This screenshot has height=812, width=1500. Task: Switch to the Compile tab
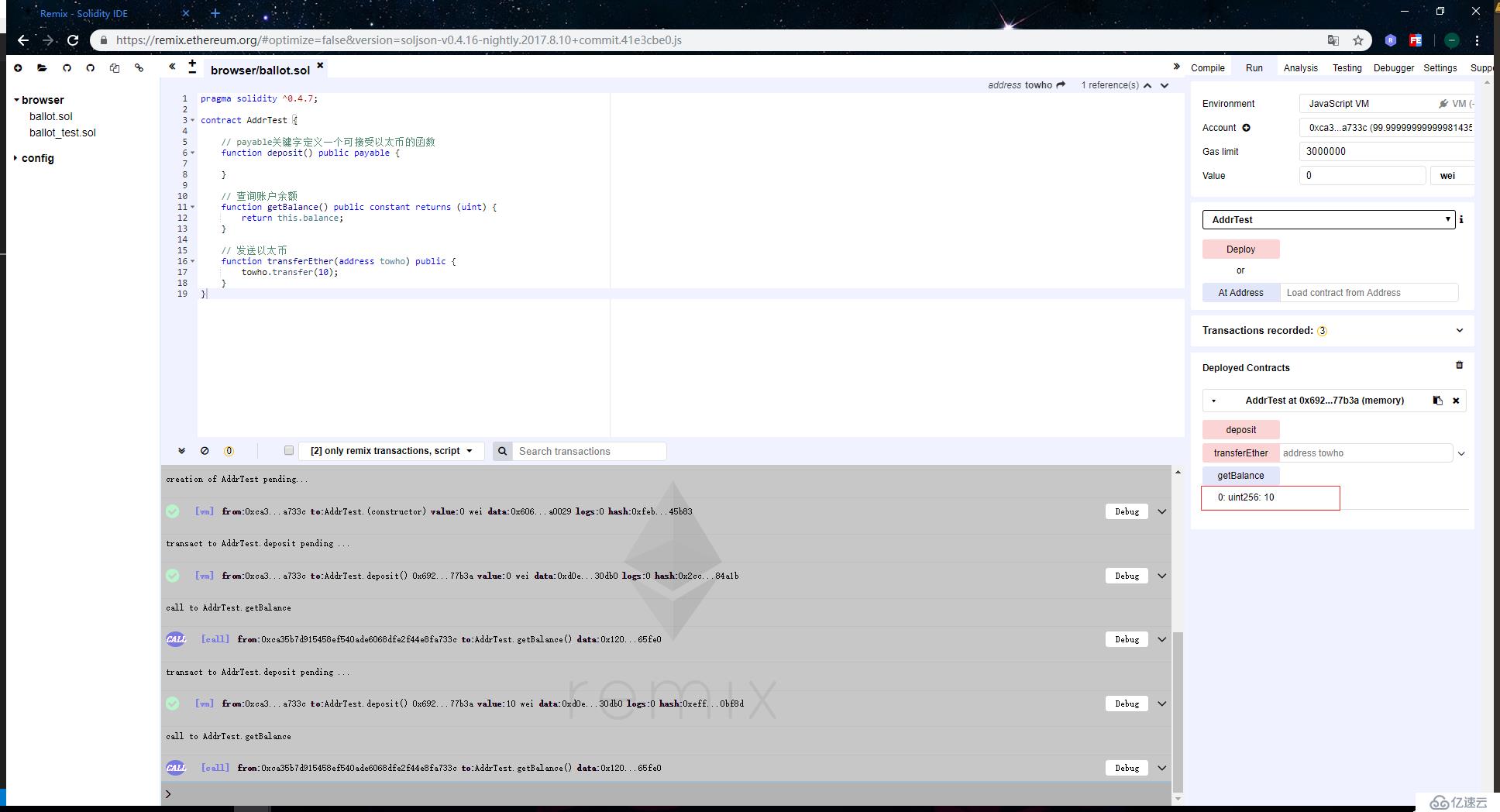pos(1208,68)
